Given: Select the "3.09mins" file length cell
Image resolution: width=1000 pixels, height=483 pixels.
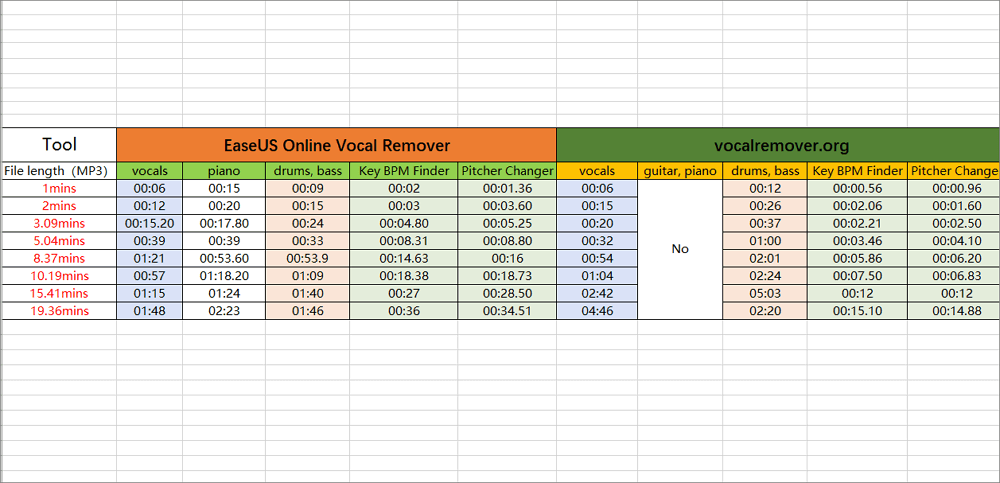Looking at the screenshot, I should [x=59, y=223].
